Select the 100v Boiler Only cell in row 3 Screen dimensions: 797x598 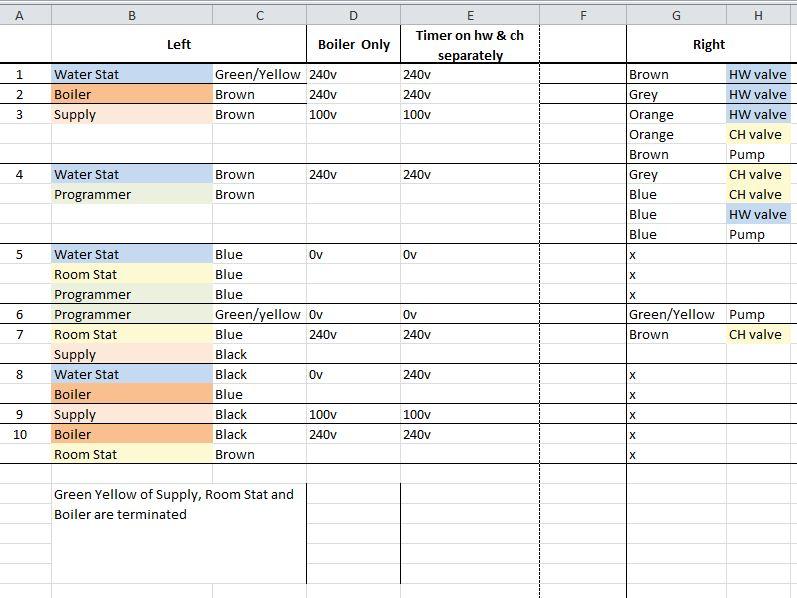[x=353, y=114]
